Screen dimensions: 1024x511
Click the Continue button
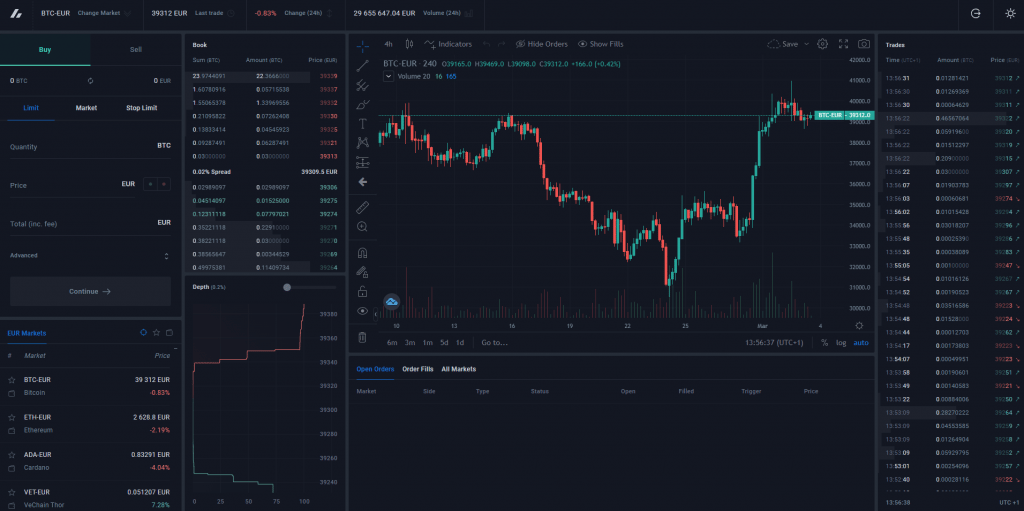[x=90, y=291]
